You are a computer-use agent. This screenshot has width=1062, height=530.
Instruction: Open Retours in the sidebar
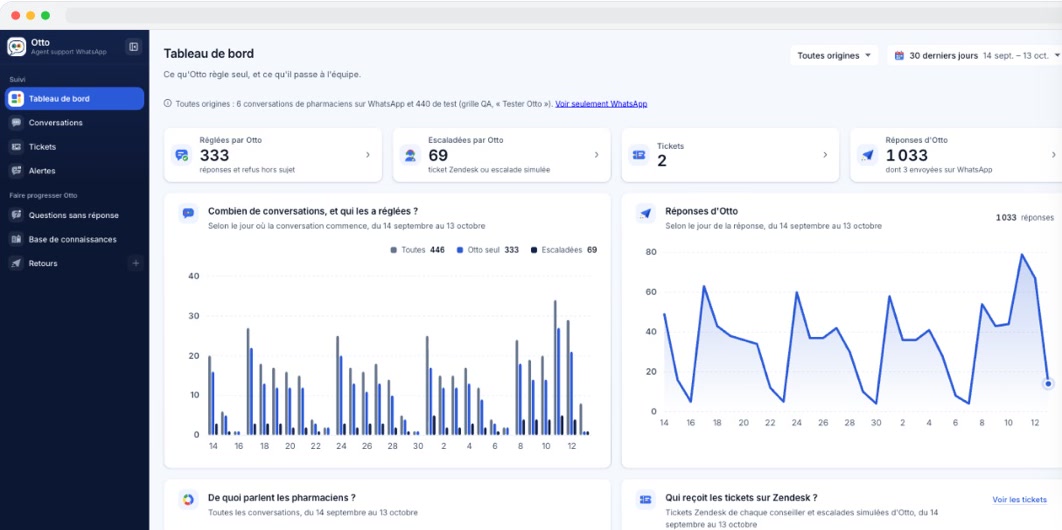[x=66, y=263]
